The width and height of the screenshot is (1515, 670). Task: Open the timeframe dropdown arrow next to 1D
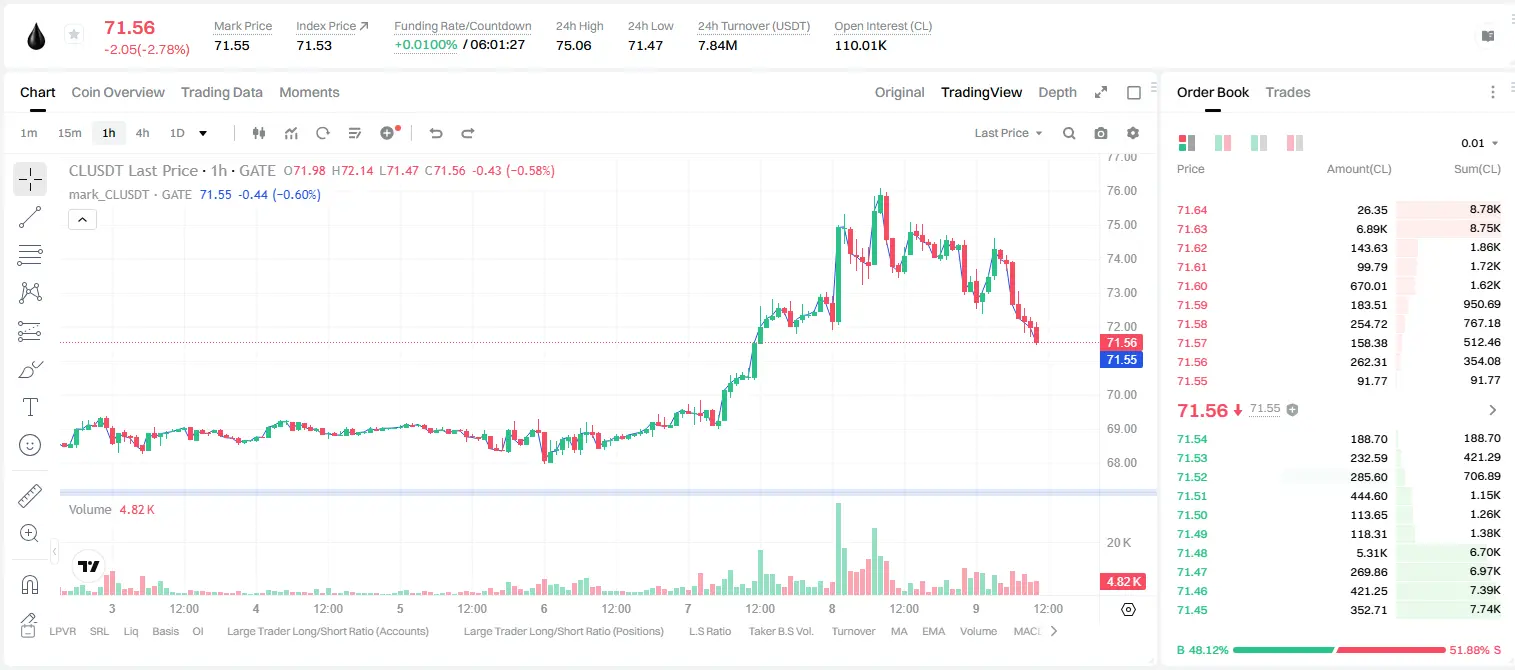203,133
